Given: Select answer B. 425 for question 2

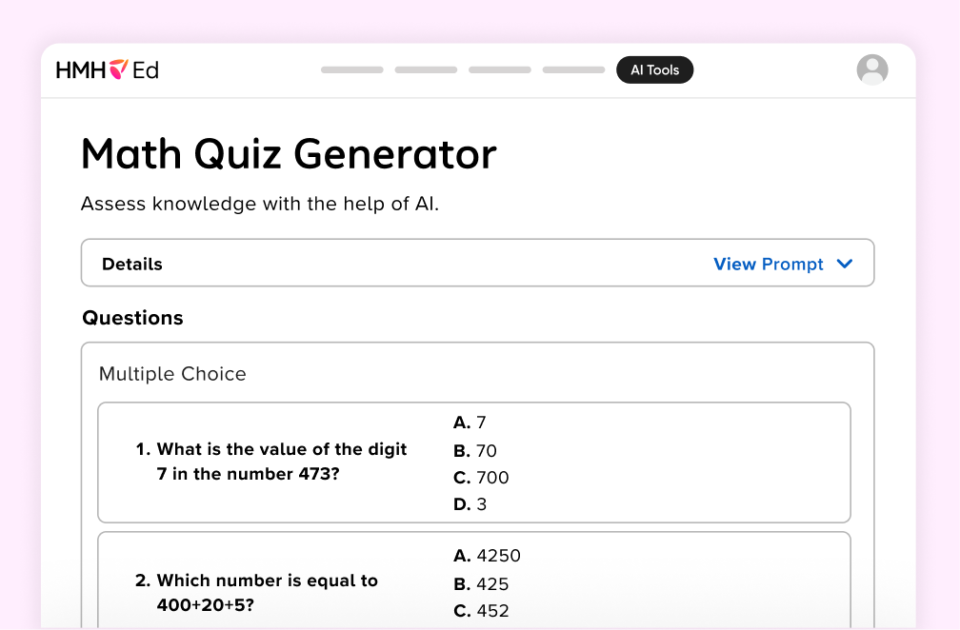Looking at the screenshot, I should 478,582.
